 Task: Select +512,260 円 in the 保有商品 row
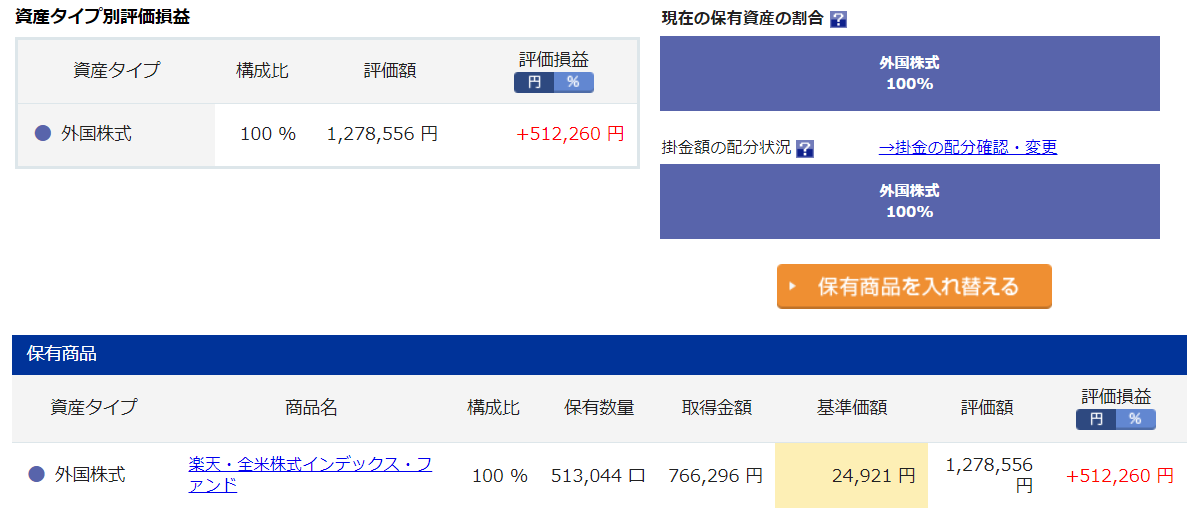tap(1120, 476)
